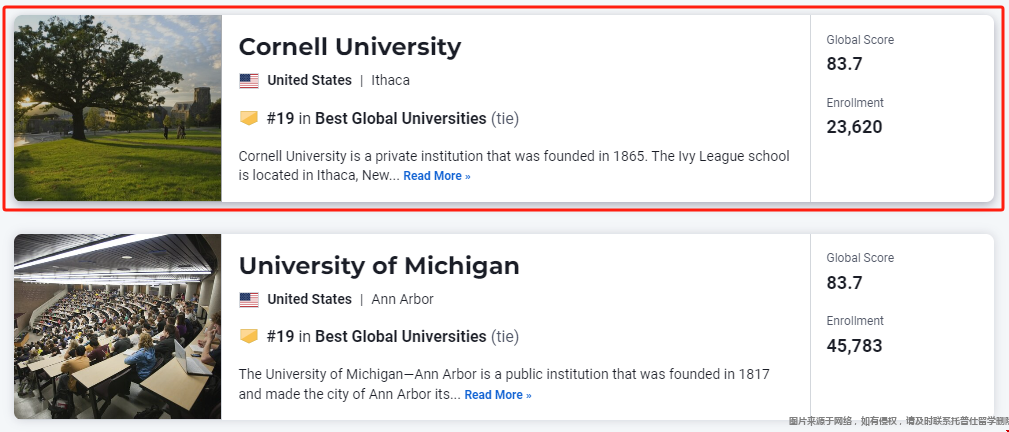The width and height of the screenshot is (1009, 432).
Task: Click the Ann Arbor location text
Action: (x=402, y=299)
